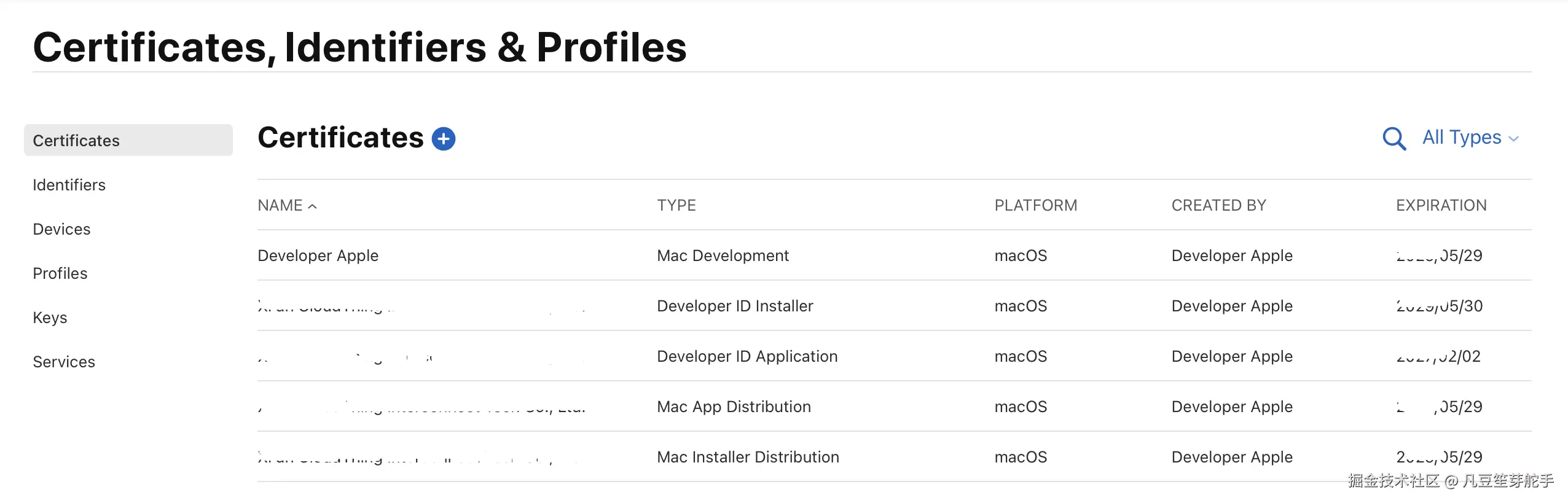This screenshot has width=1568, height=503.
Task: Click the PLATFORM column header
Action: [1036, 206]
